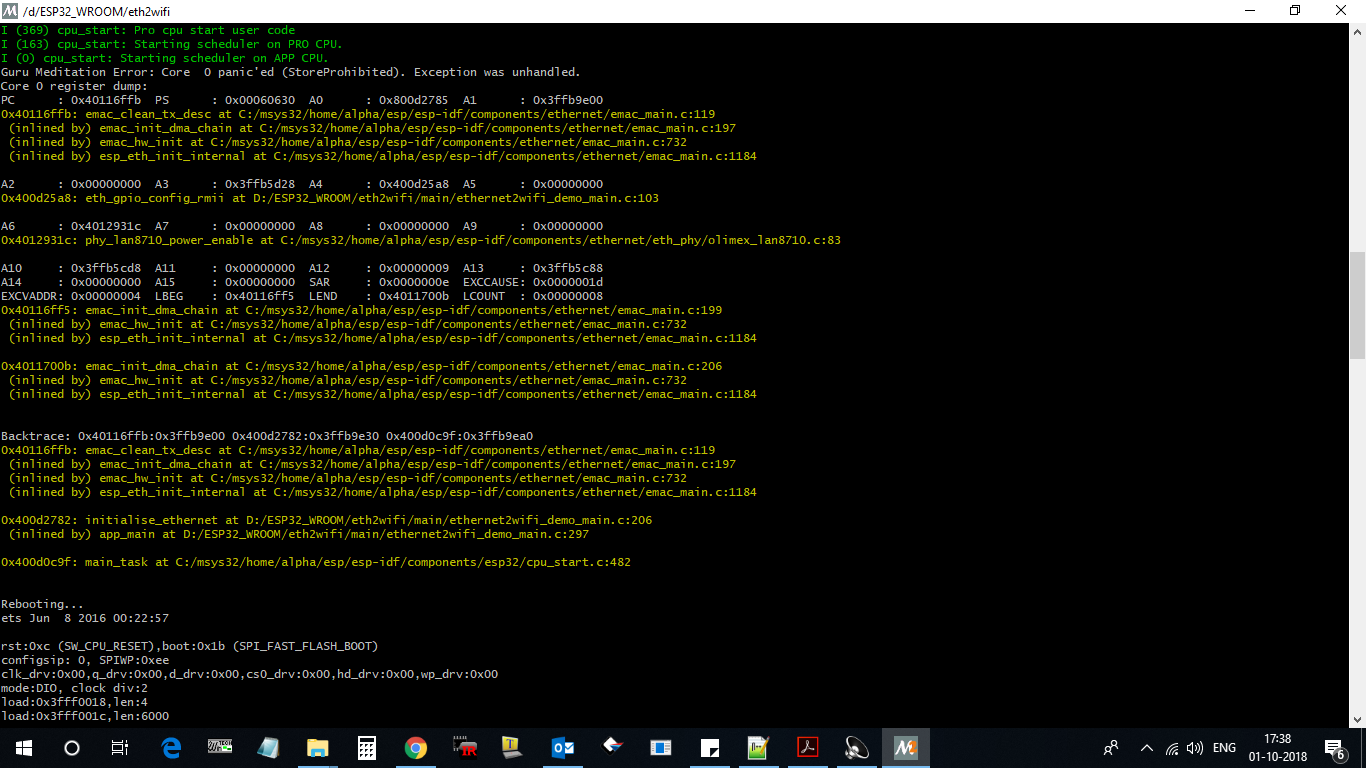The height and width of the screenshot is (768, 1366).
Task: Click the A10 A11 A12 A13 register line
Action: pos(302,268)
